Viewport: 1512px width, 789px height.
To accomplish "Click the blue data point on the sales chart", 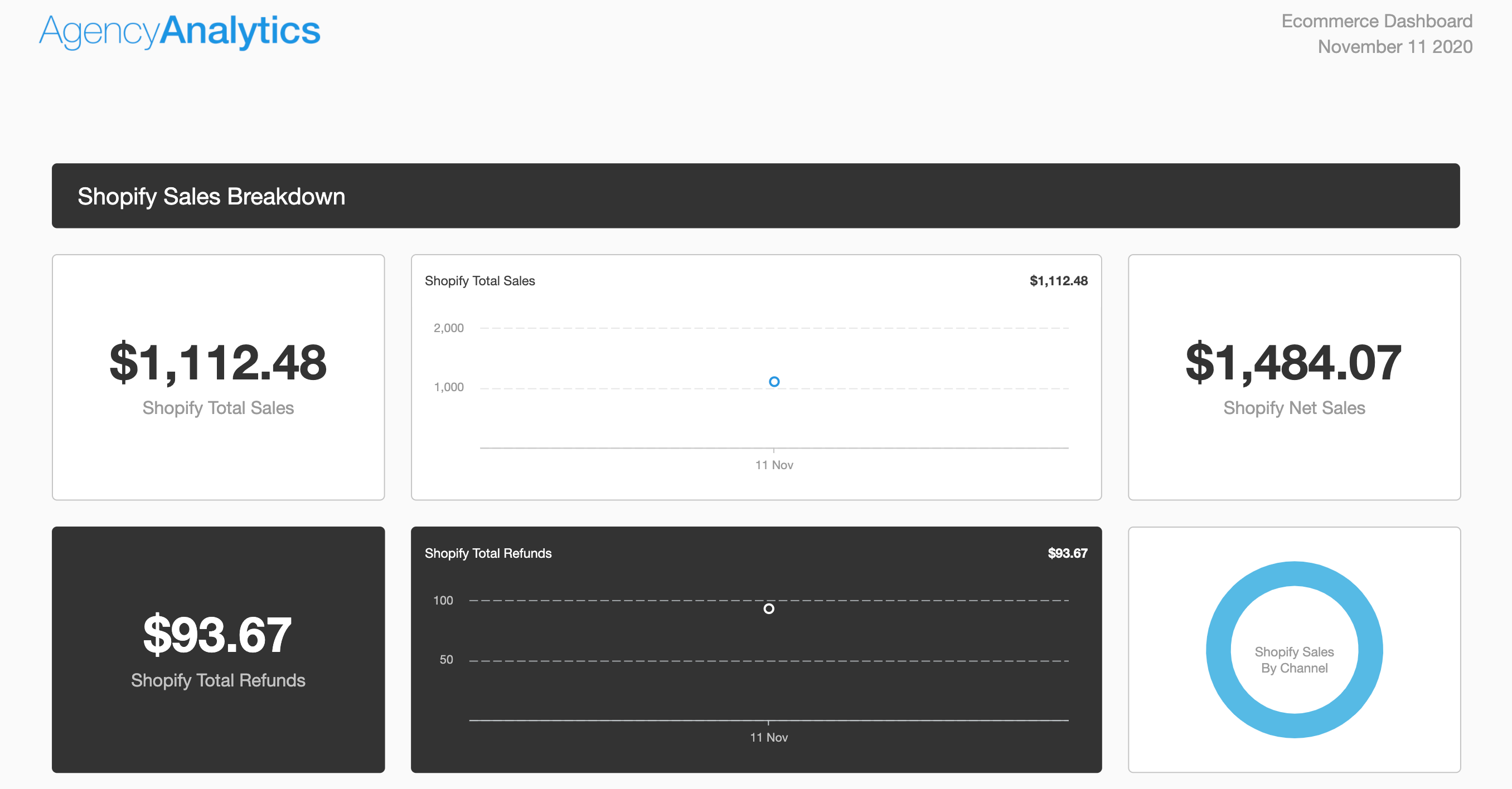I will tap(774, 382).
